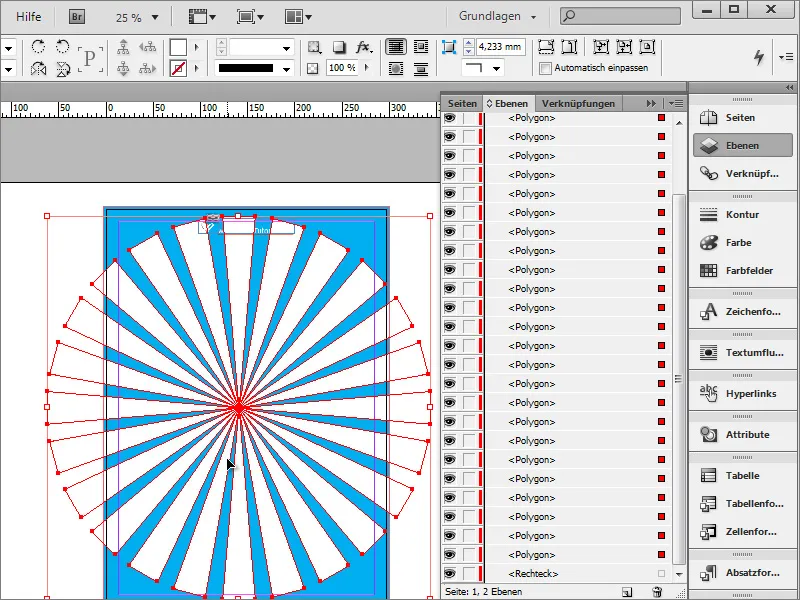
Task: Click the fx effects icon in toolbar
Action: [362, 47]
